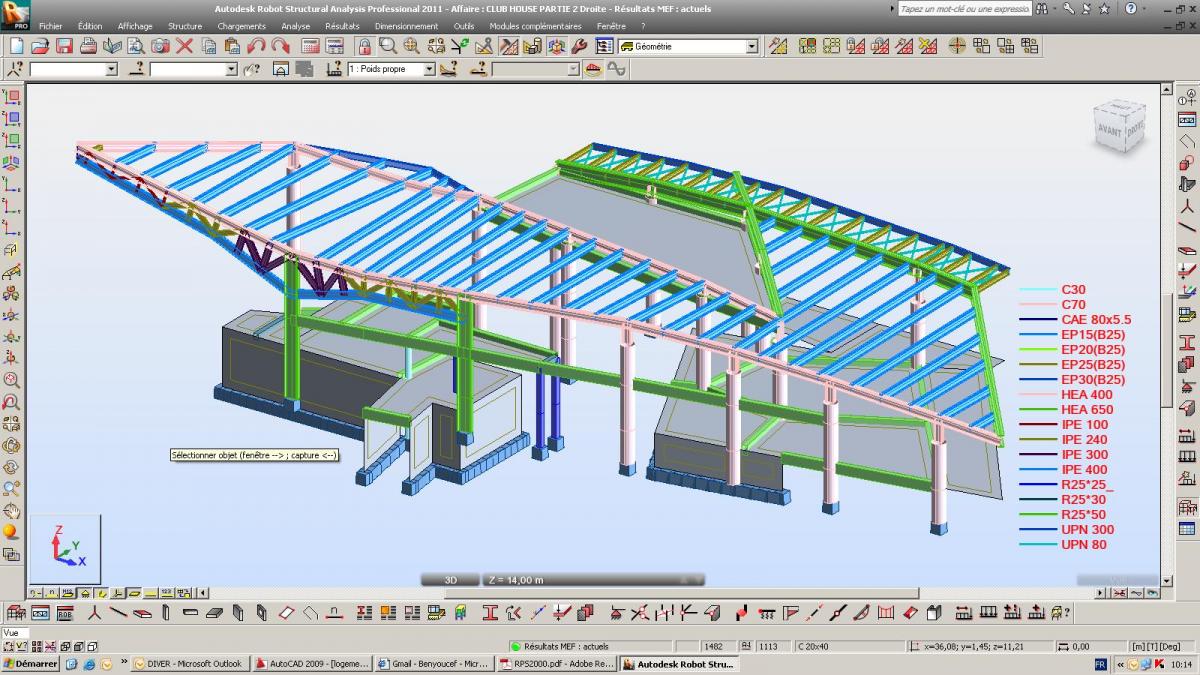Open the Résultats menu
Screen dimensions: 1200x675
342,26
